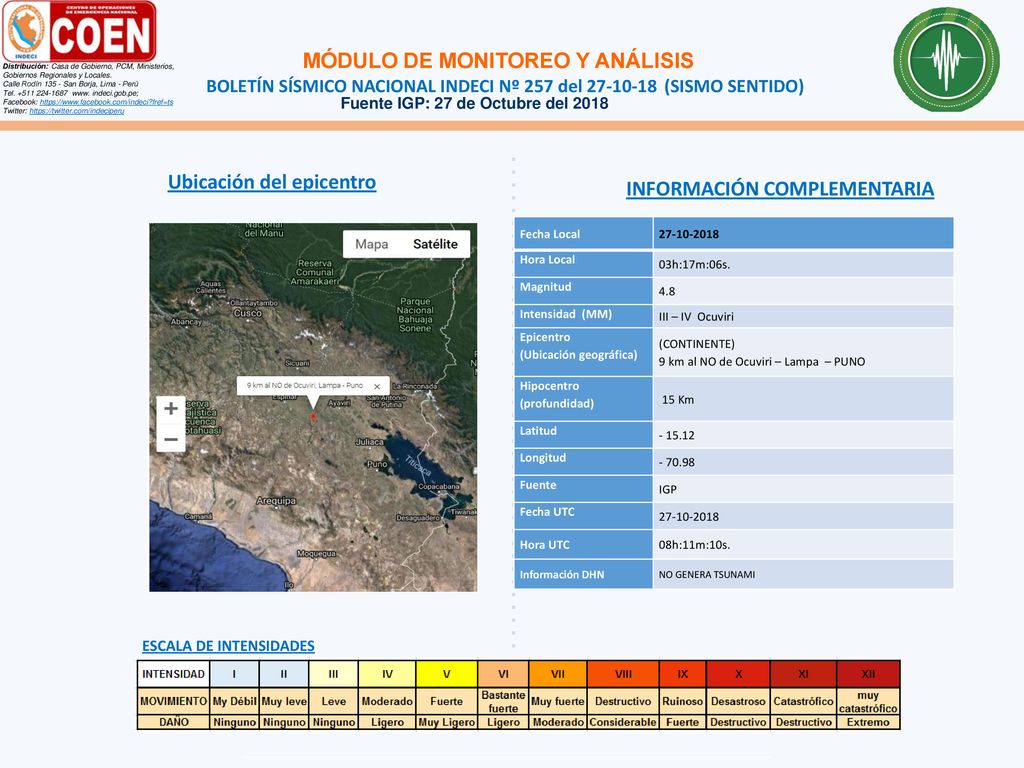Click the Hora UTC value '08h:11m:10s.'
Viewport: 1024px width, 768px height.
[x=694, y=545]
